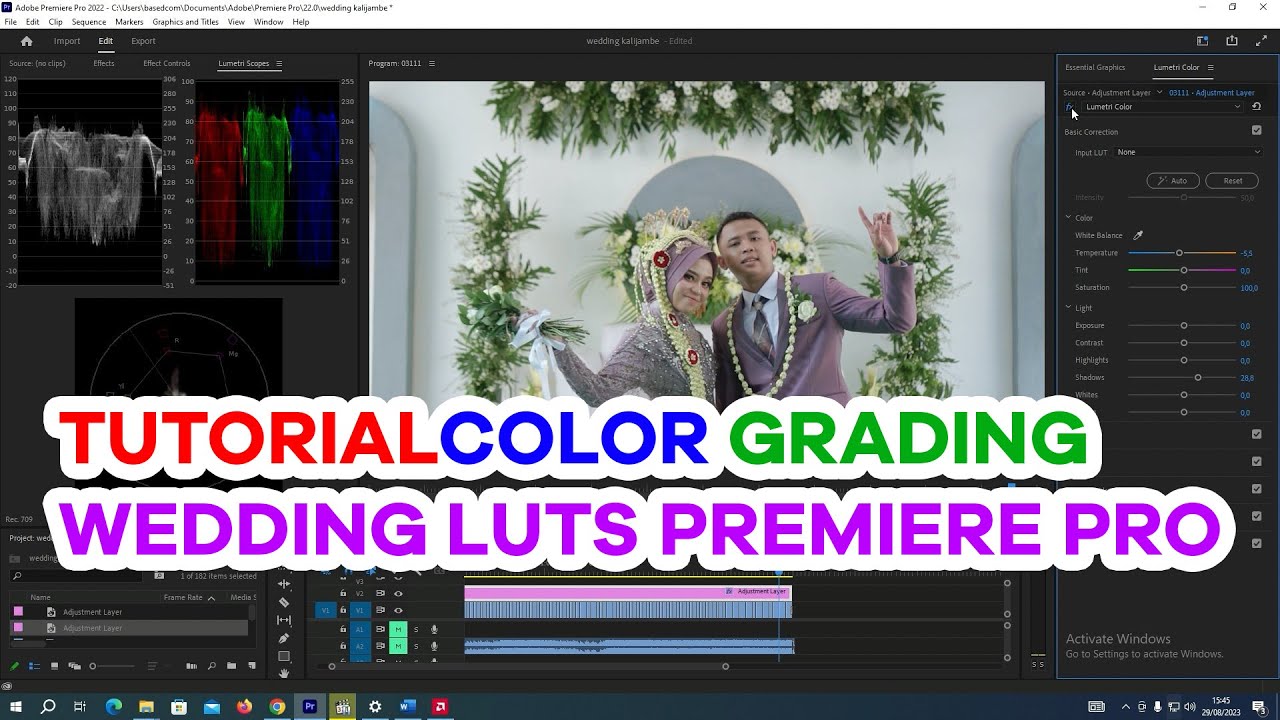Viewport: 1280px width, 720px height.
Task: Open Premiere Pro from the taskbar
Action: click(x=310, y=707)
